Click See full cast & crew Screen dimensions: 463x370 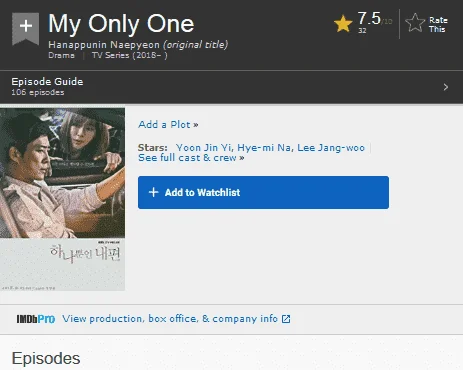pos(191,158)
